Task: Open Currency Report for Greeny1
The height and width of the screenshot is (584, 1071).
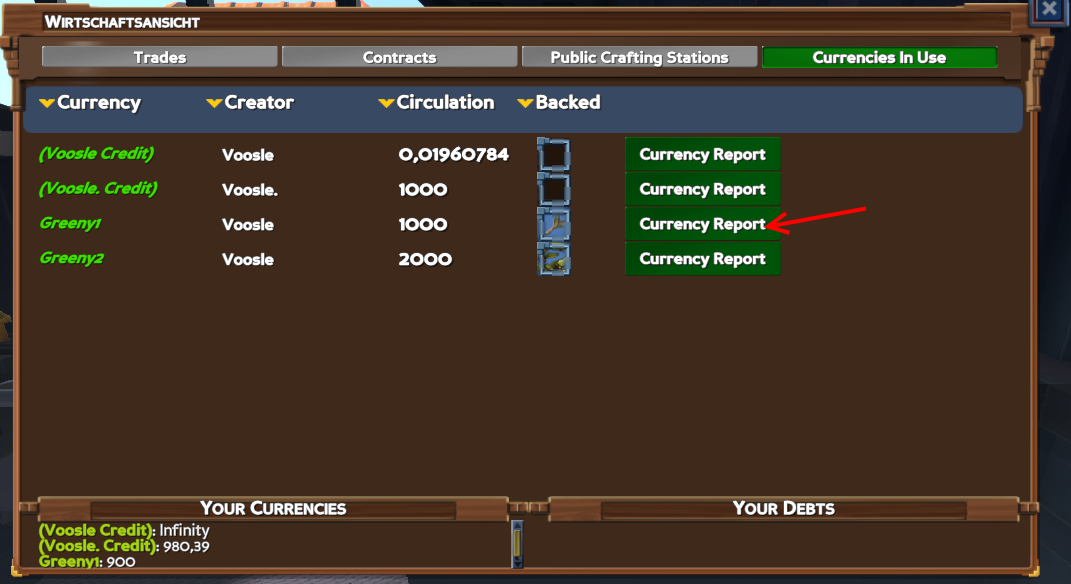Action: 702,224
